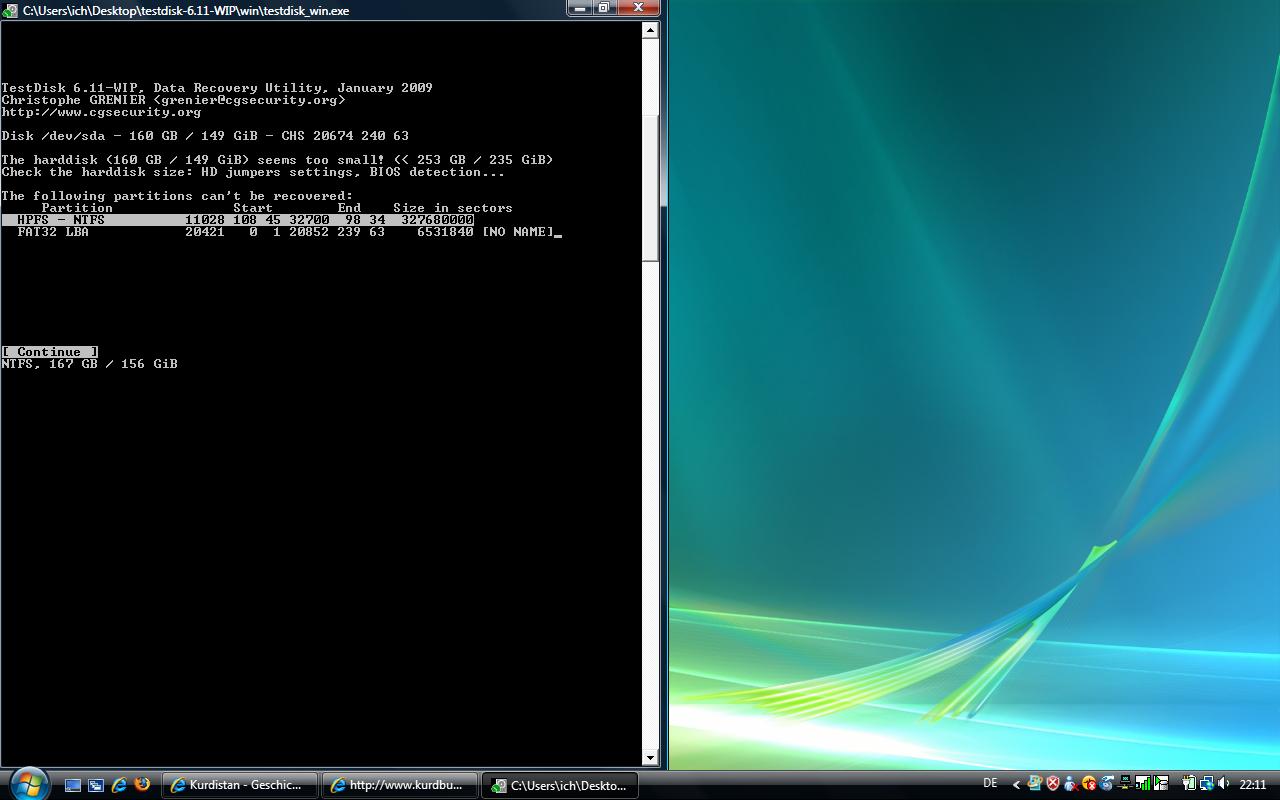1280x800 pixels.
Task: Click Safely Remove Hardware tray icon
Action: [1107, 783]
